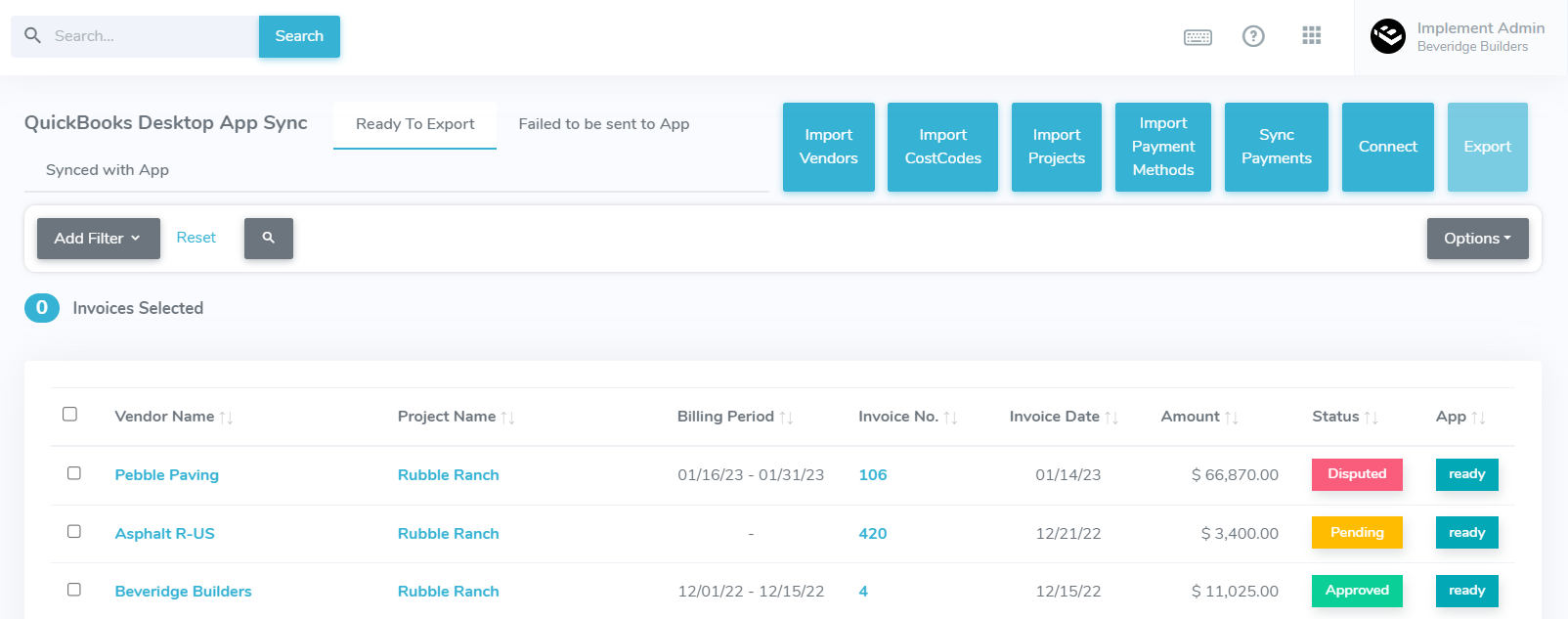This screenshot has height=619, width=1568.
Task: Click the Beveridge Builders profile logo
Action: (1387, 37)
